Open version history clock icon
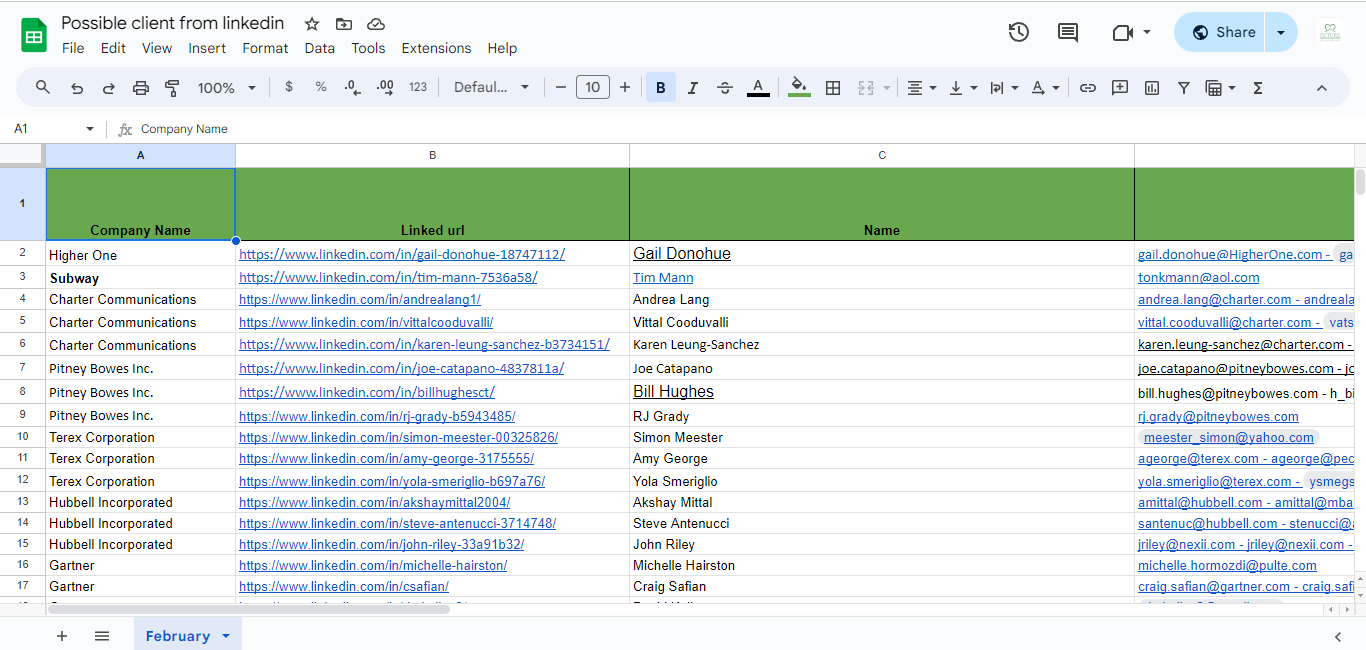 [x=1018, y=32]
